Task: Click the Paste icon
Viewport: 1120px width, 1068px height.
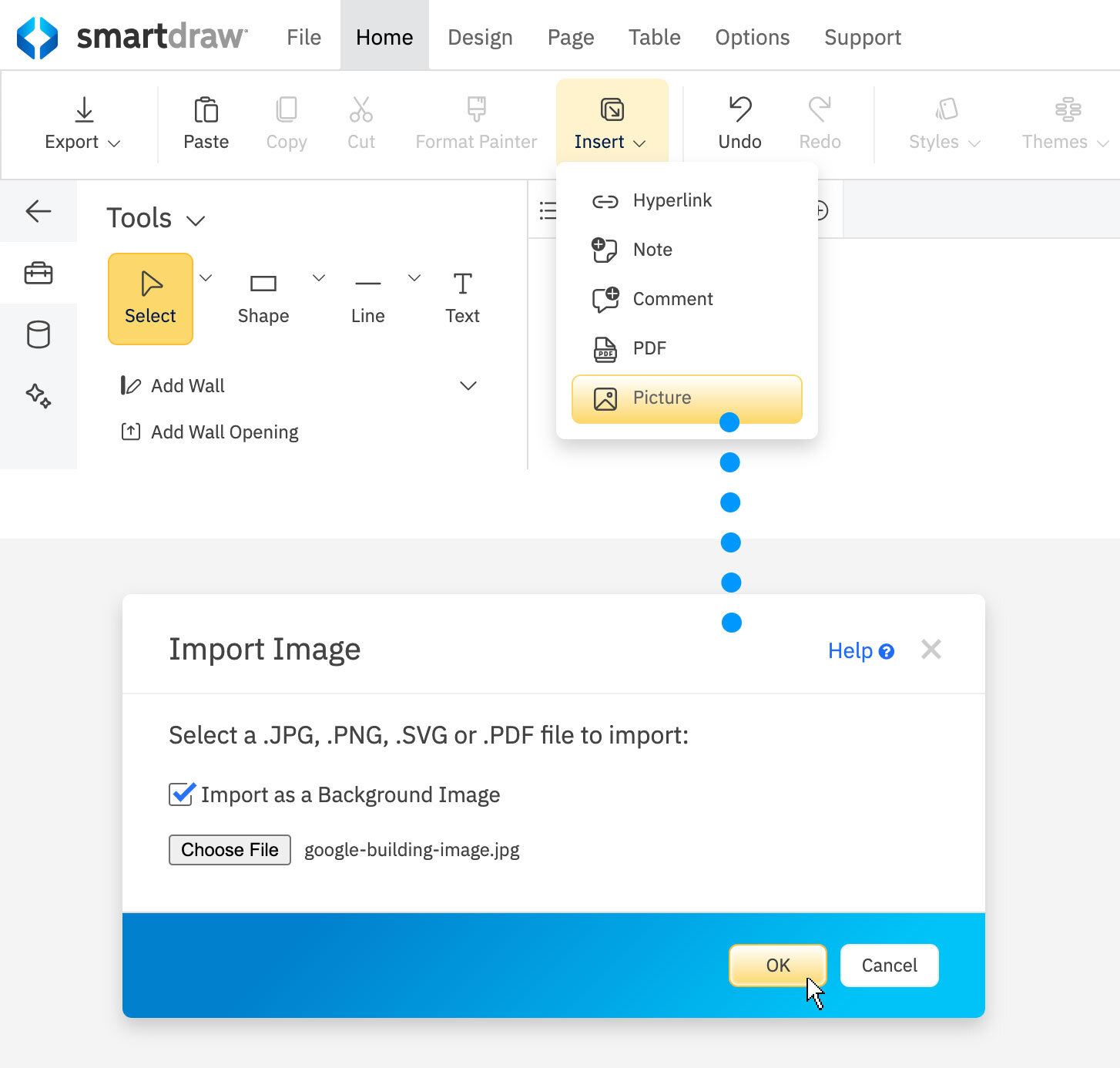Action: [206, 110]
